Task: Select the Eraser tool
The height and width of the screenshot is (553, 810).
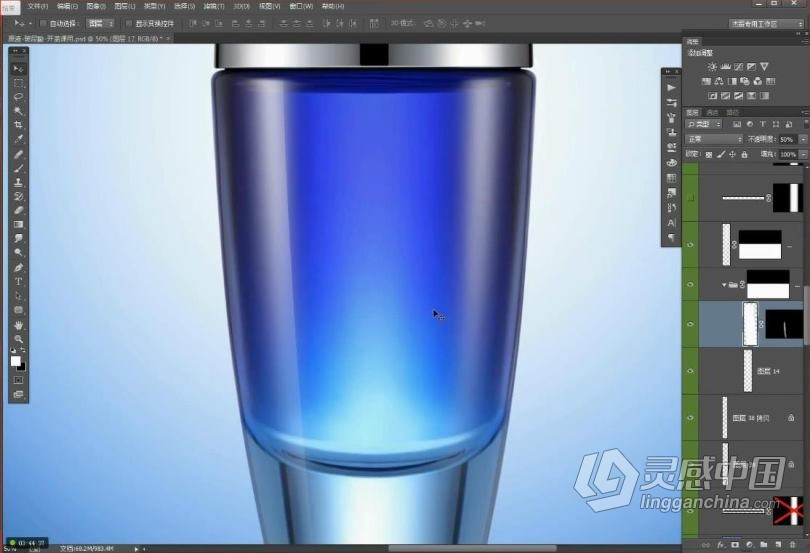Action: 18,210
